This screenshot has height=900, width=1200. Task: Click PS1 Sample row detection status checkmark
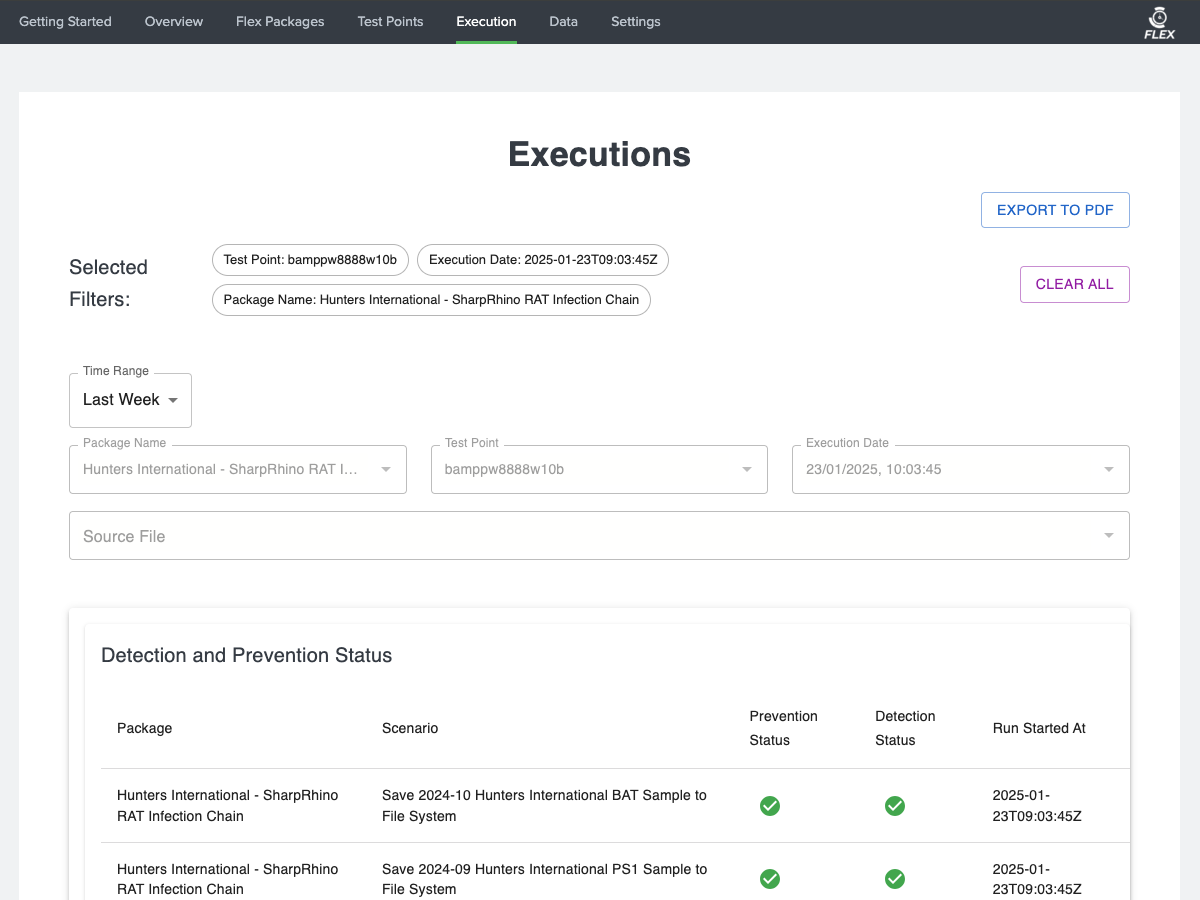[x=895, y=879]
